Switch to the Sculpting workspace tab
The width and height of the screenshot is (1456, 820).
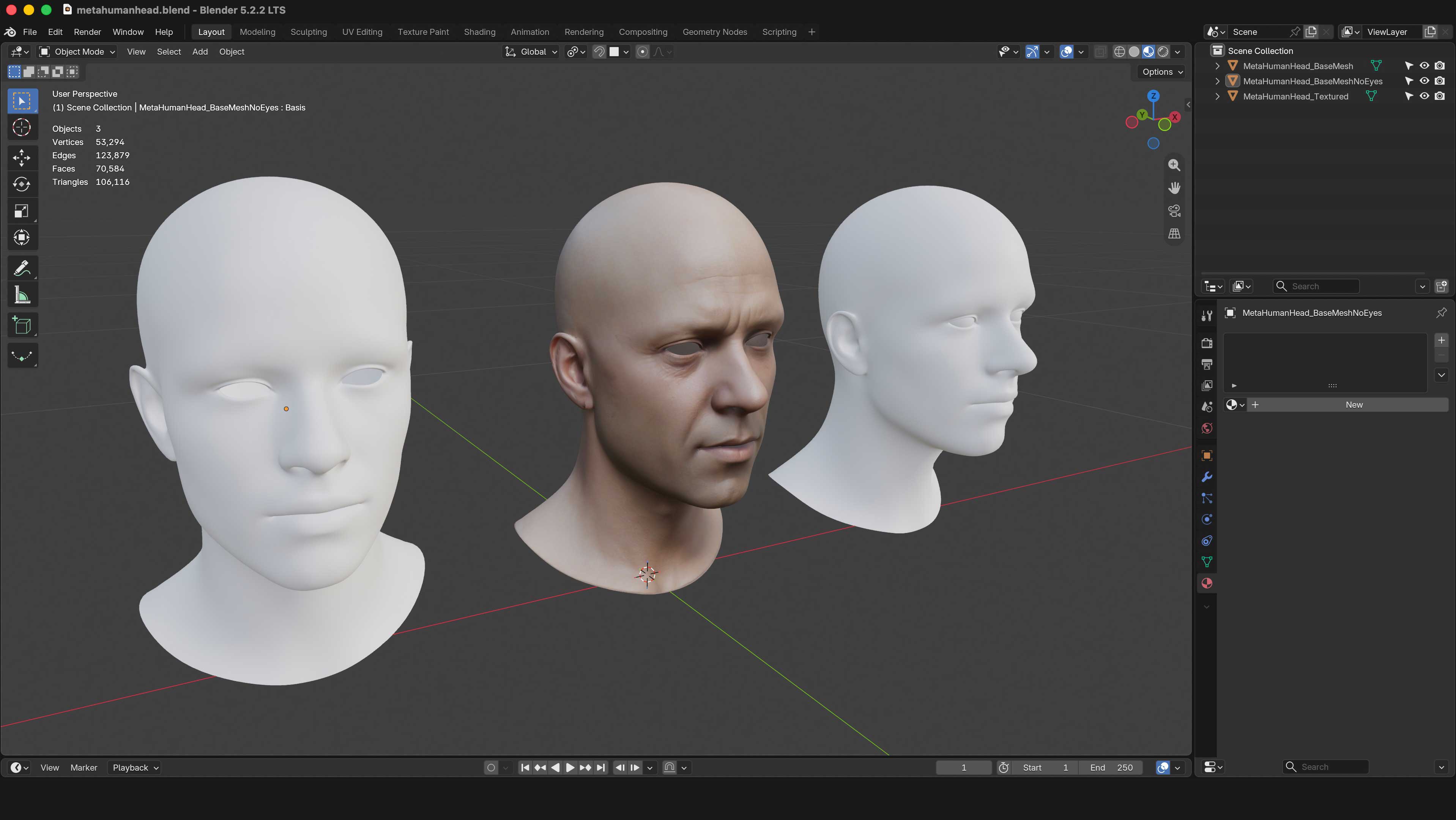[309, 32]
